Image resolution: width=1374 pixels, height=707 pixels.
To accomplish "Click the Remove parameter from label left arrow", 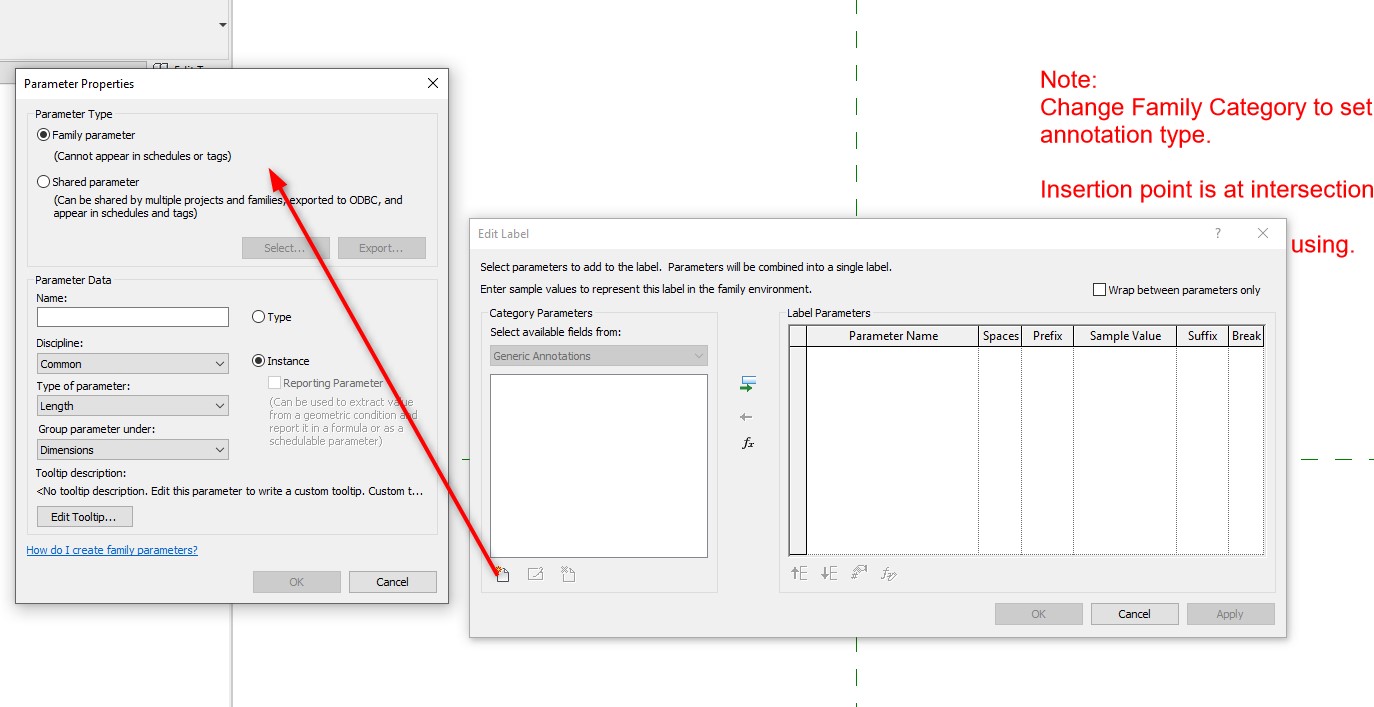I will [746, 417].
